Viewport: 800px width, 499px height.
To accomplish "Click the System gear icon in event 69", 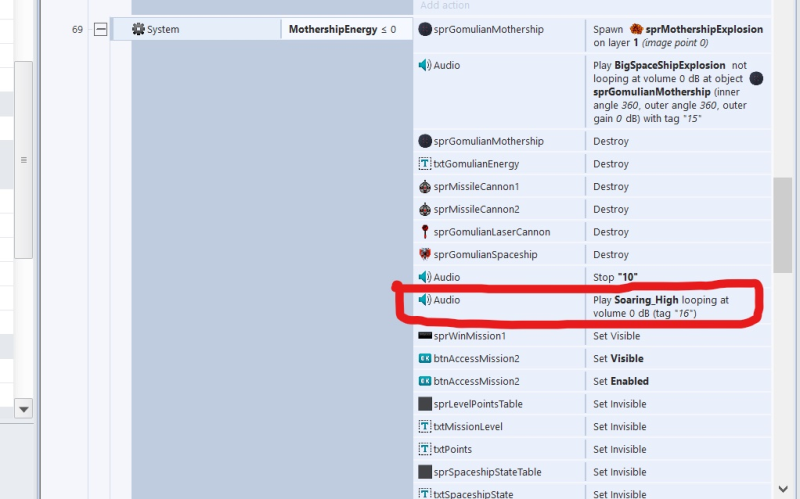I will [138, 30].
